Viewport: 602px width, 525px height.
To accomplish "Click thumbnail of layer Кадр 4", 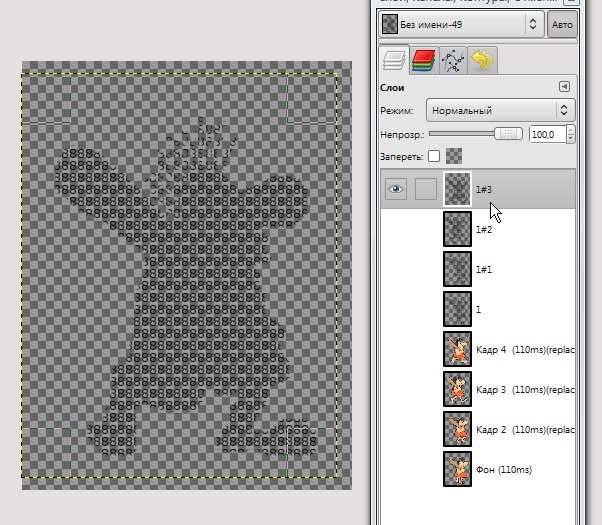I will 457,349.
